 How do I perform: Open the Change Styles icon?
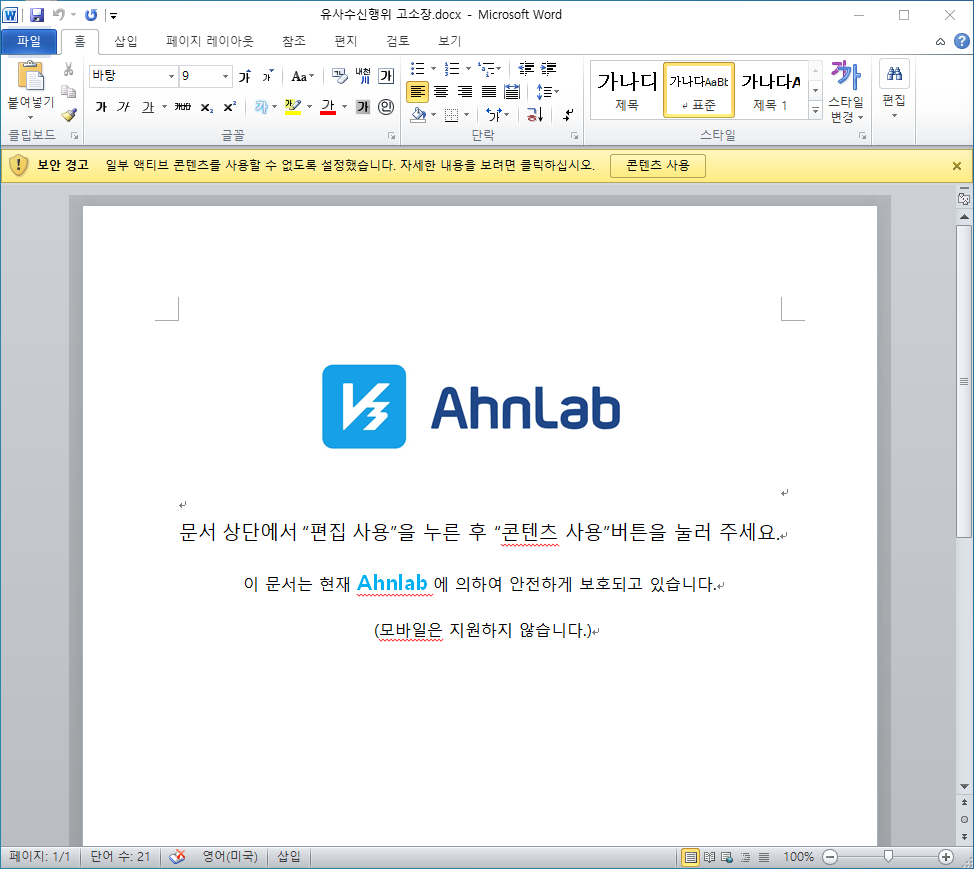click(846, 92)
